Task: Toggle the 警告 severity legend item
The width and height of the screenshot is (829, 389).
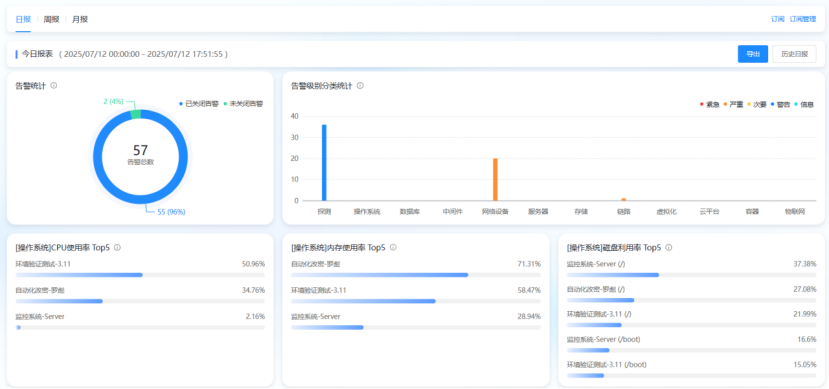Action: 780,105
